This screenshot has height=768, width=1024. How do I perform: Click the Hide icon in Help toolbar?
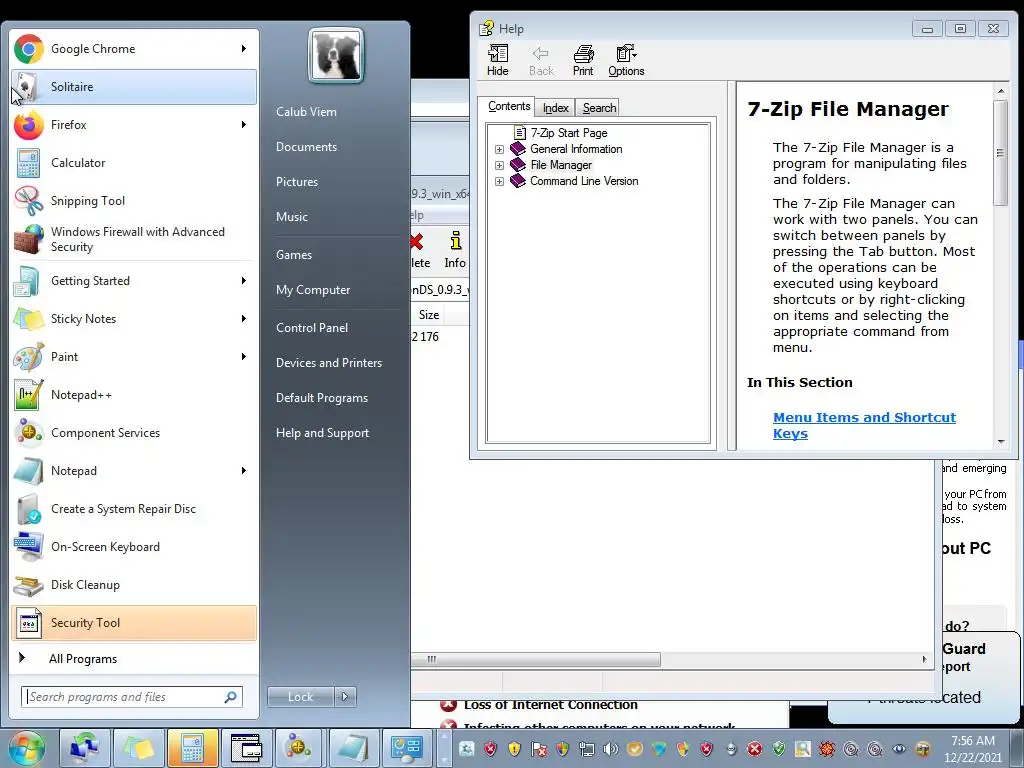498,61
